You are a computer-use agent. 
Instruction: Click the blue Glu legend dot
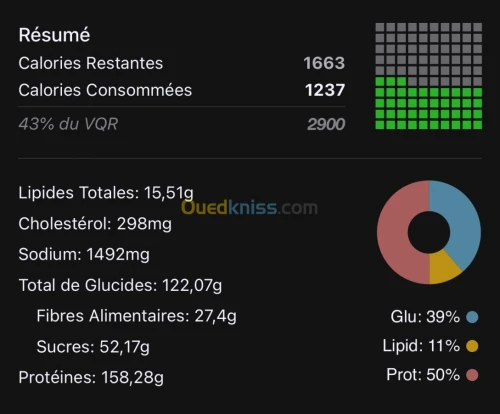click(472, 317)
